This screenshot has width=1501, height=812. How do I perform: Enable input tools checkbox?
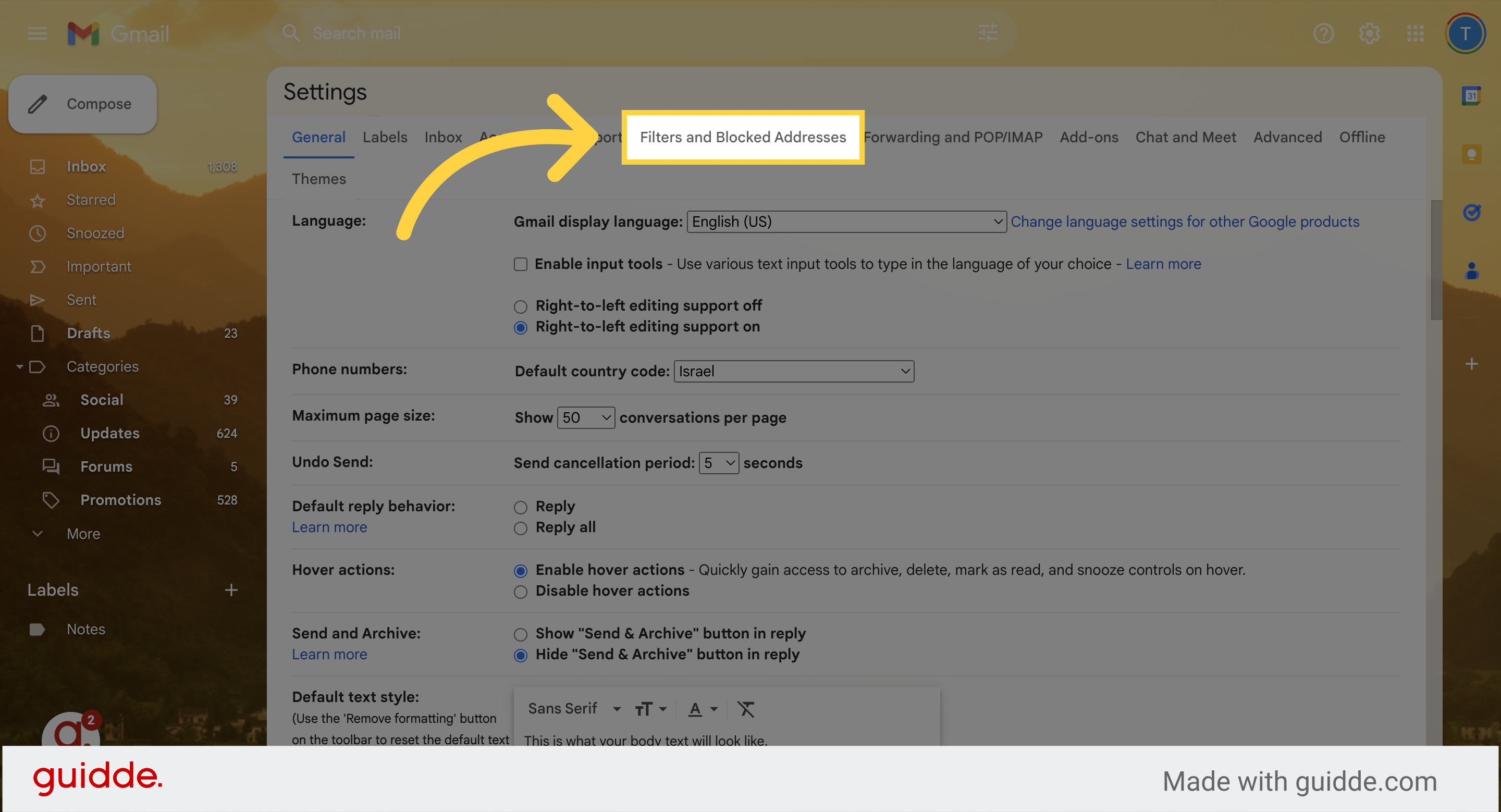click(x=520, y=264)
